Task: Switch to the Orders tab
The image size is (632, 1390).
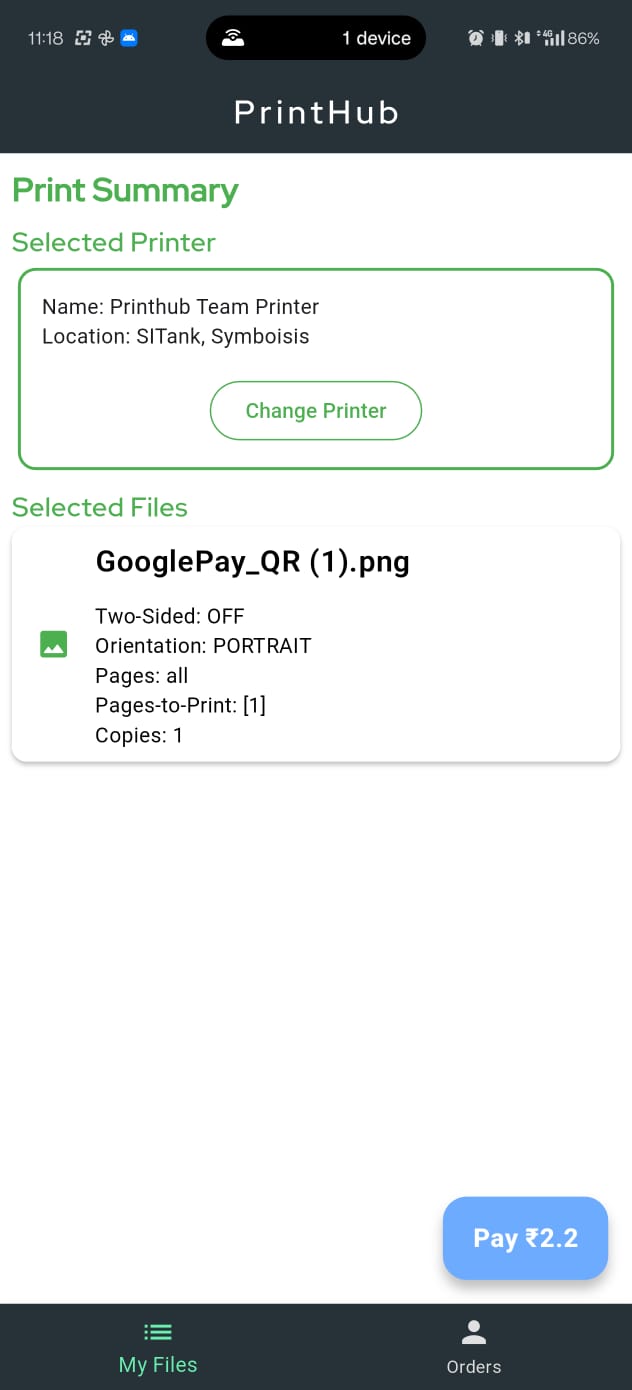Action: [x=474, y=1348]
